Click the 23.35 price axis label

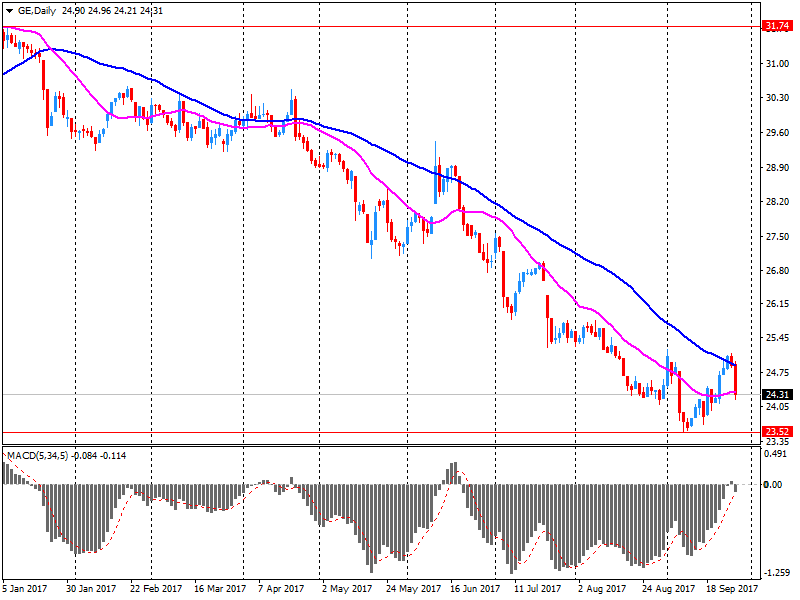tap(777, 441)
